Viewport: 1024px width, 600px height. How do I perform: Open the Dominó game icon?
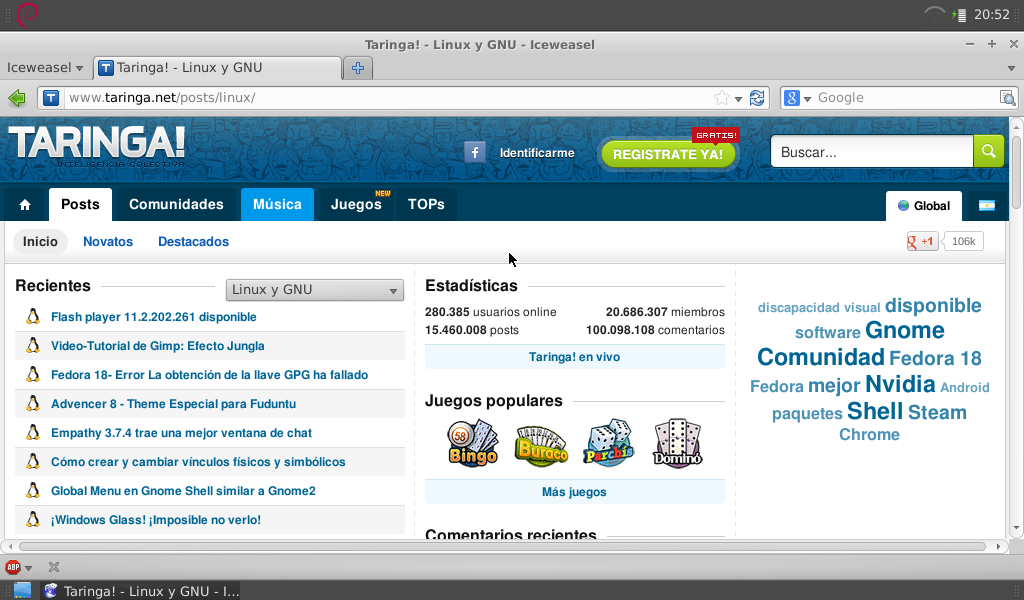(677, 443)
